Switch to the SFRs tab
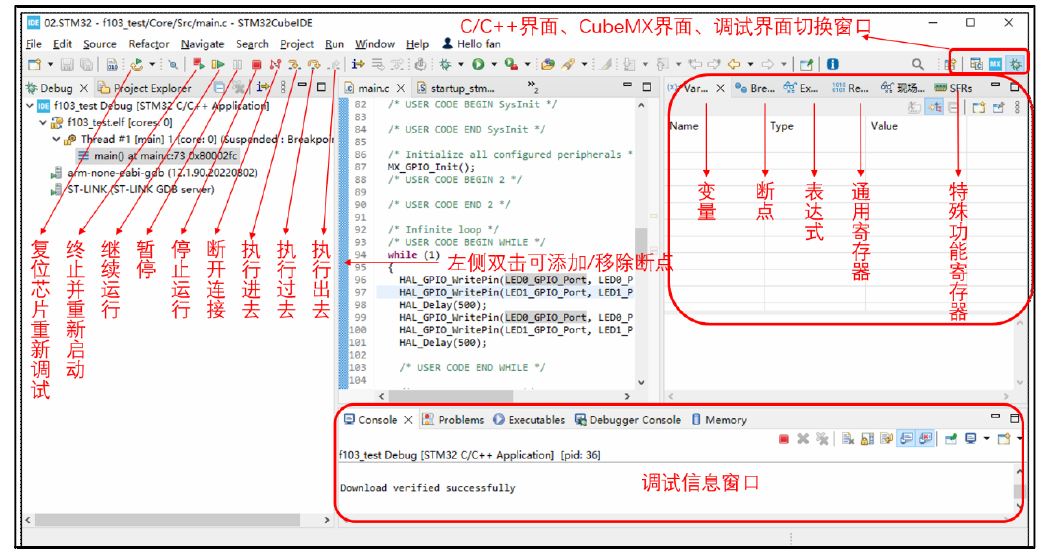 click(x=954, y=88)
